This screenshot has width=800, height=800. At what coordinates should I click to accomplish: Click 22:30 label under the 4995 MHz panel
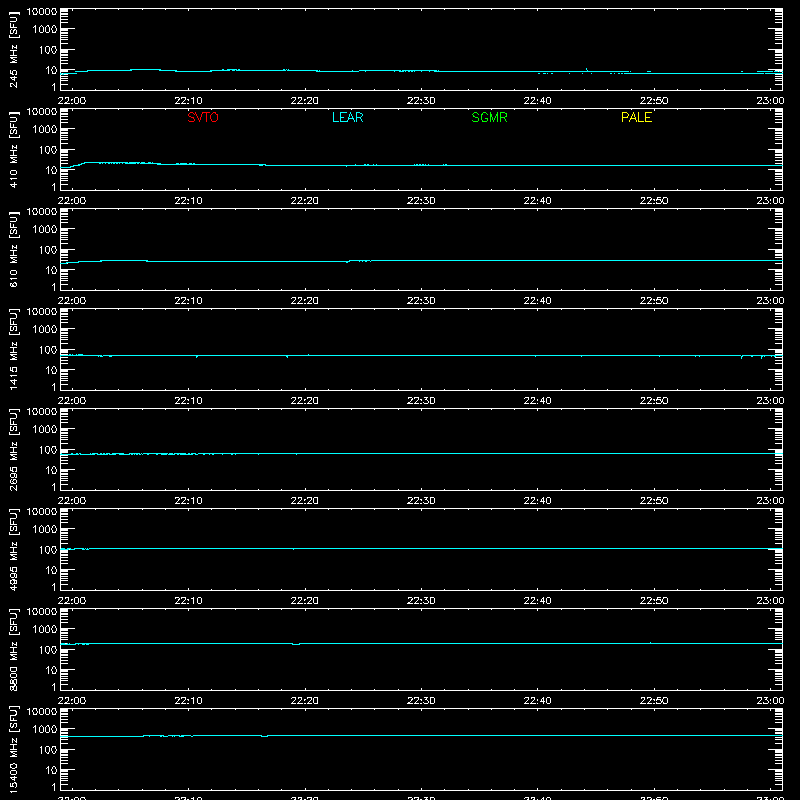pyautogui.click(x=421, y=601)
